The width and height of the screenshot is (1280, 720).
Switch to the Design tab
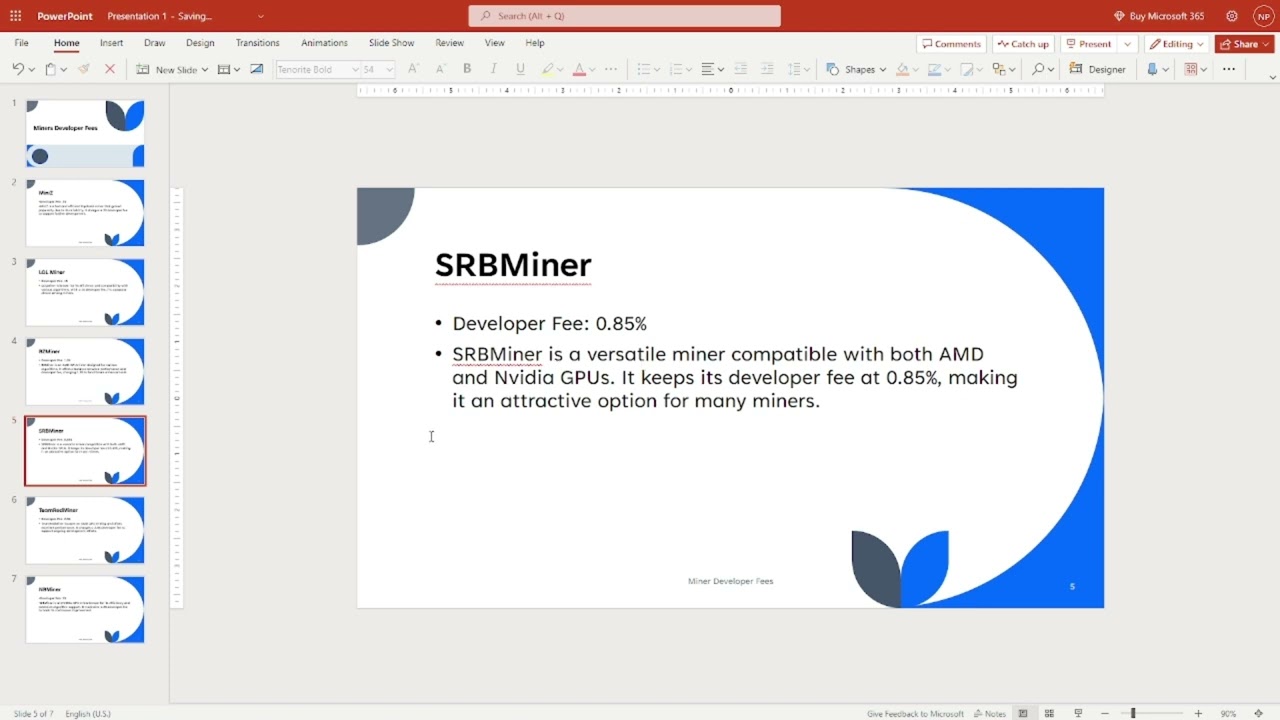[x=200, y=43]
